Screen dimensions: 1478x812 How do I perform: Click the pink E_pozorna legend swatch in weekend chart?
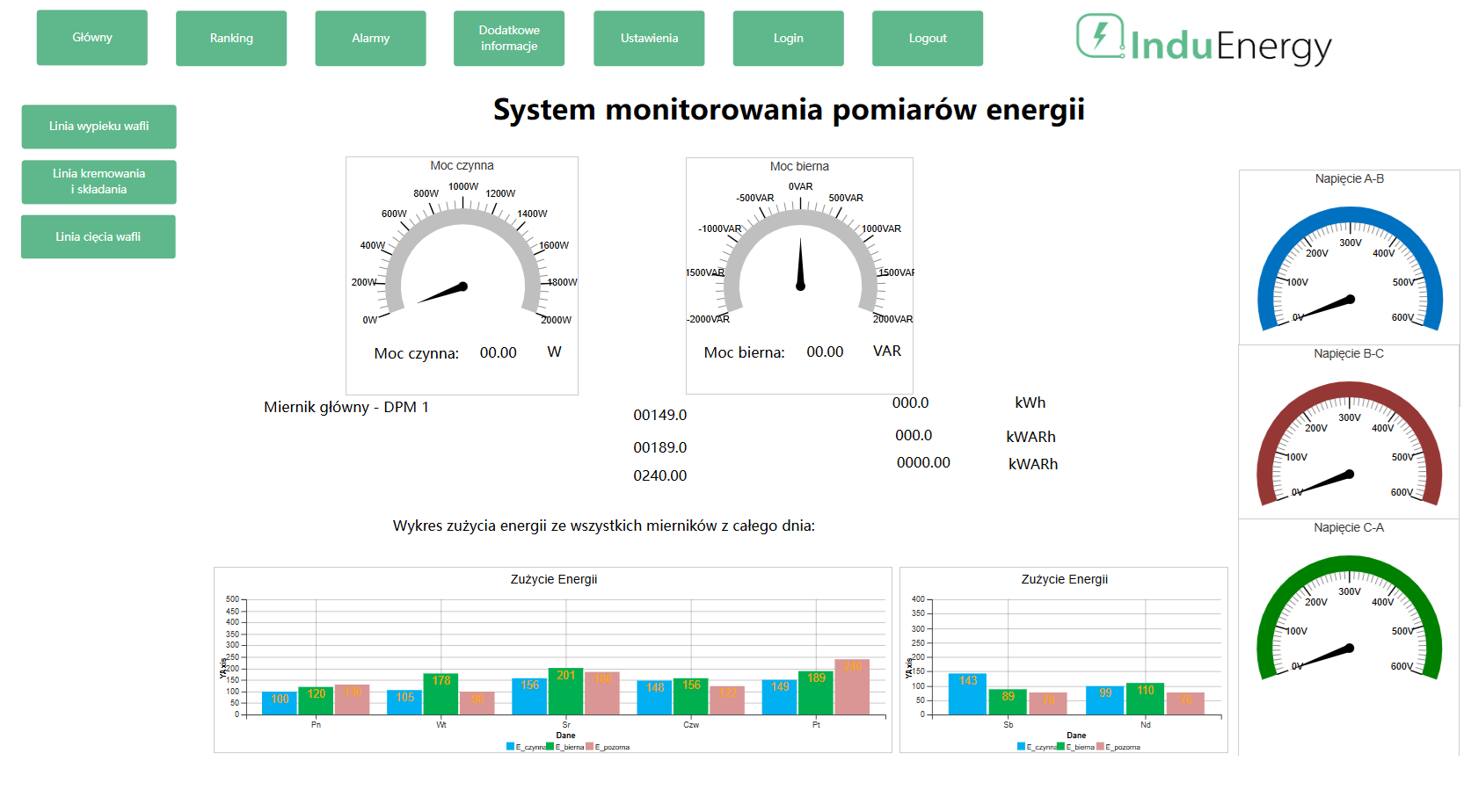[1100, 747]
